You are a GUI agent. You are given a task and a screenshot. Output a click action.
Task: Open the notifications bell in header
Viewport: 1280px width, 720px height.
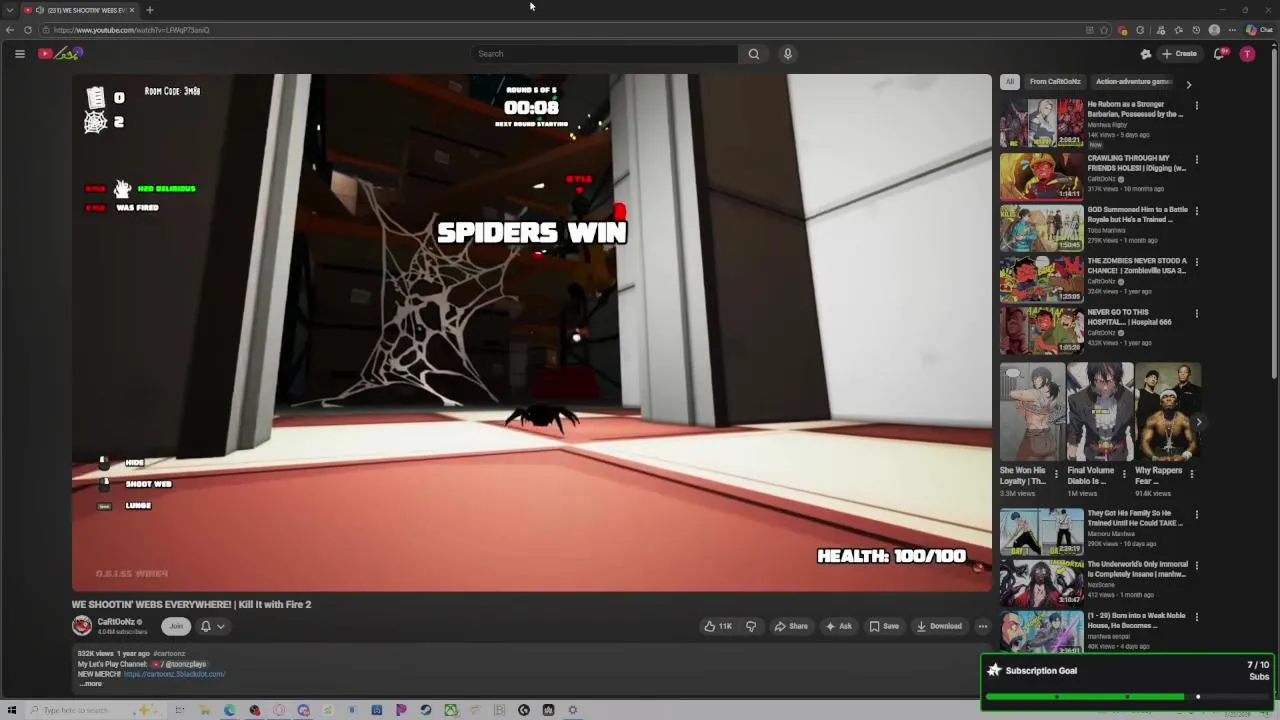(x=1219, y=54)
